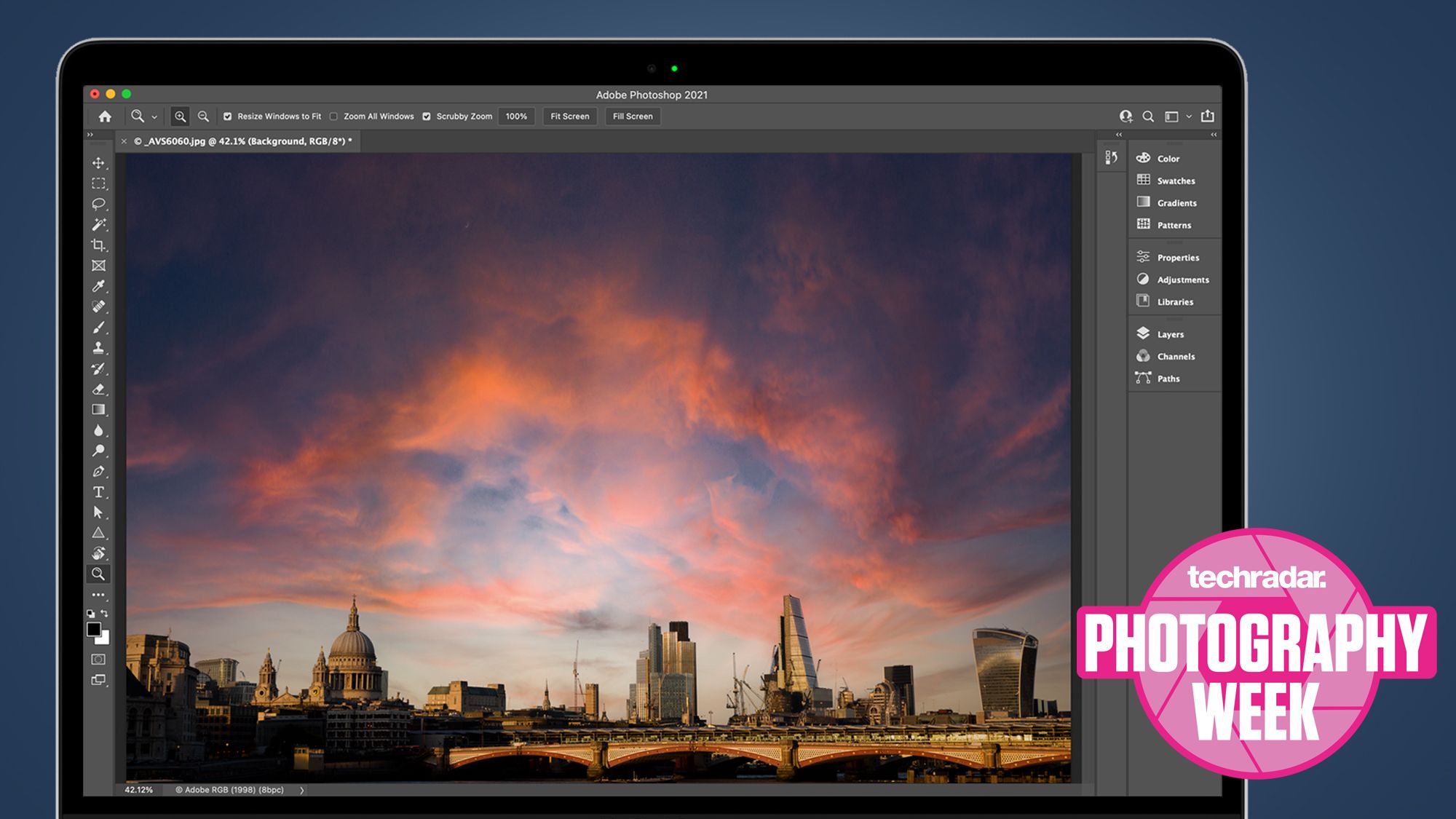Click the Fit Screen button
This screenshot has width=1456, height=819.
coord(569,116)
